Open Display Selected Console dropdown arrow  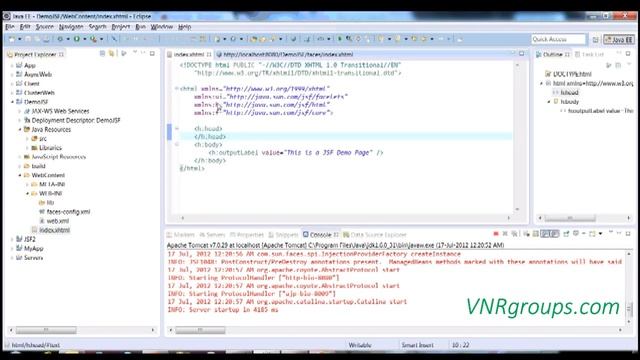[583, 234]
